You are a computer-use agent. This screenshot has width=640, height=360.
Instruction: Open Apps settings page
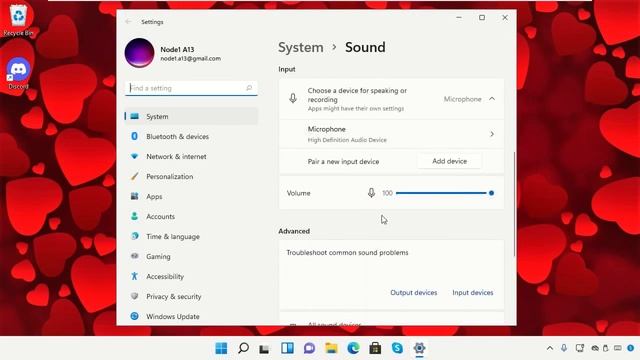[x=191, y=196]
